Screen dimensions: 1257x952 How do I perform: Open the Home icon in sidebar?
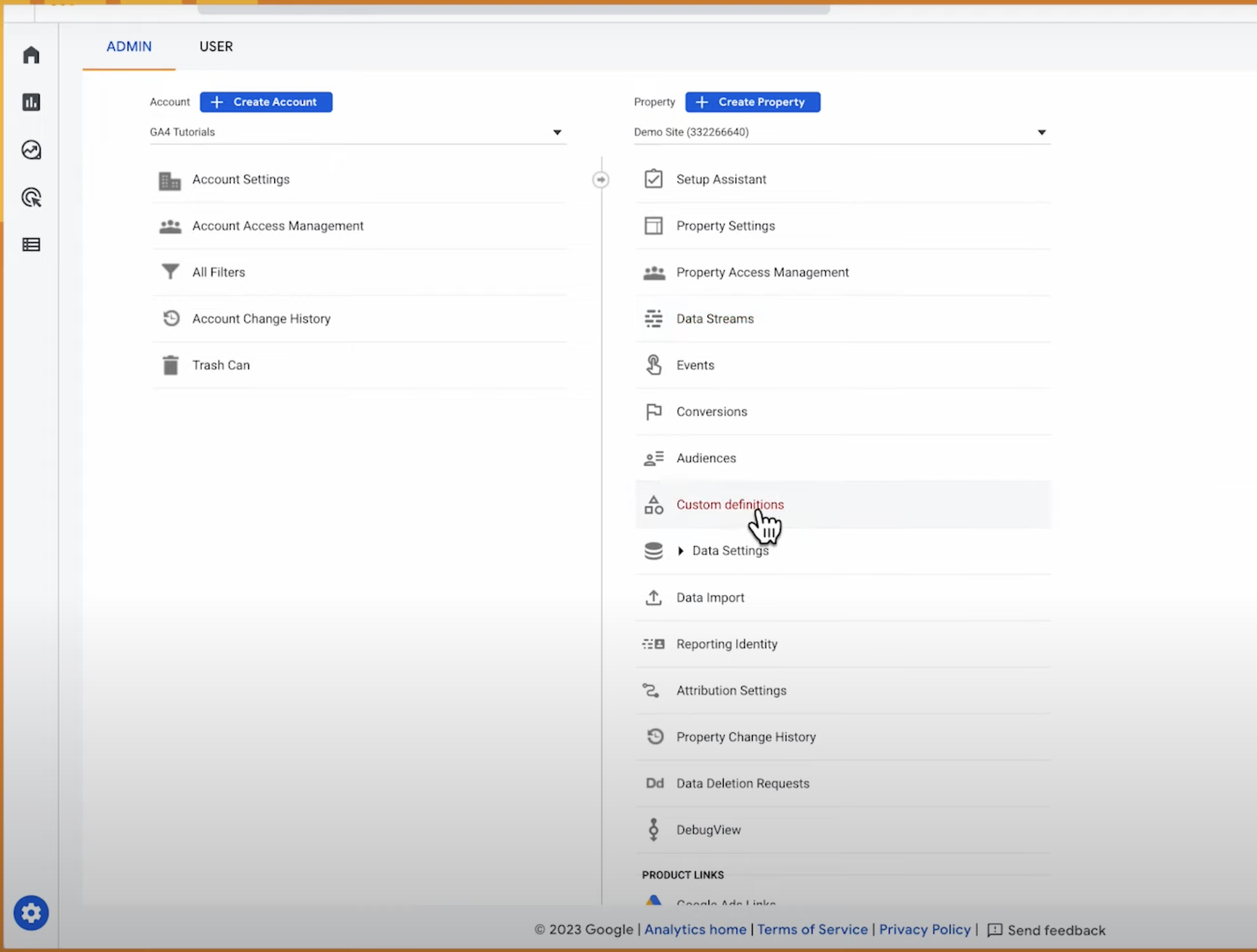point(31,55)
